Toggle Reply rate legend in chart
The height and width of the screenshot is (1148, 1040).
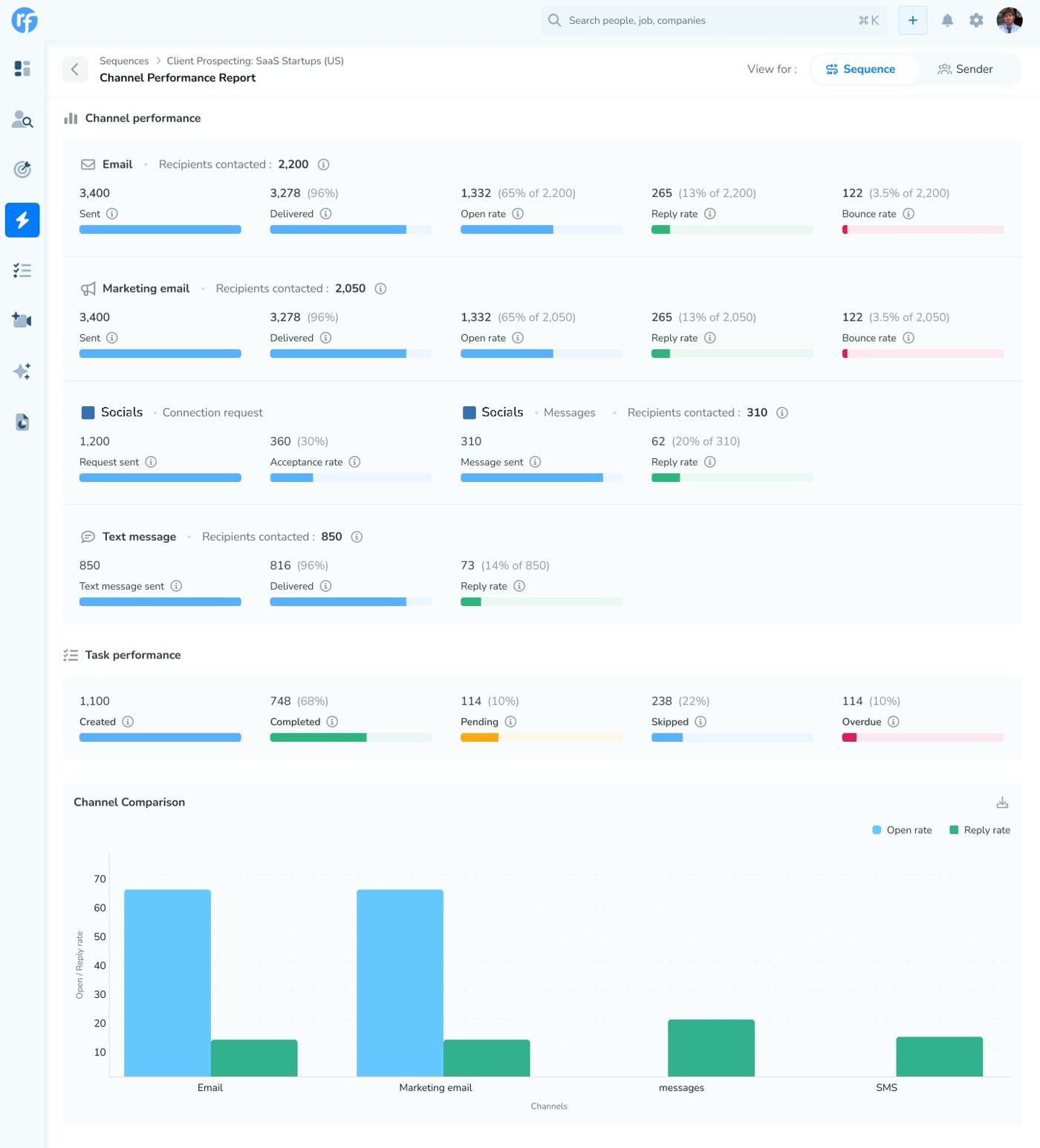coord(980,830)
